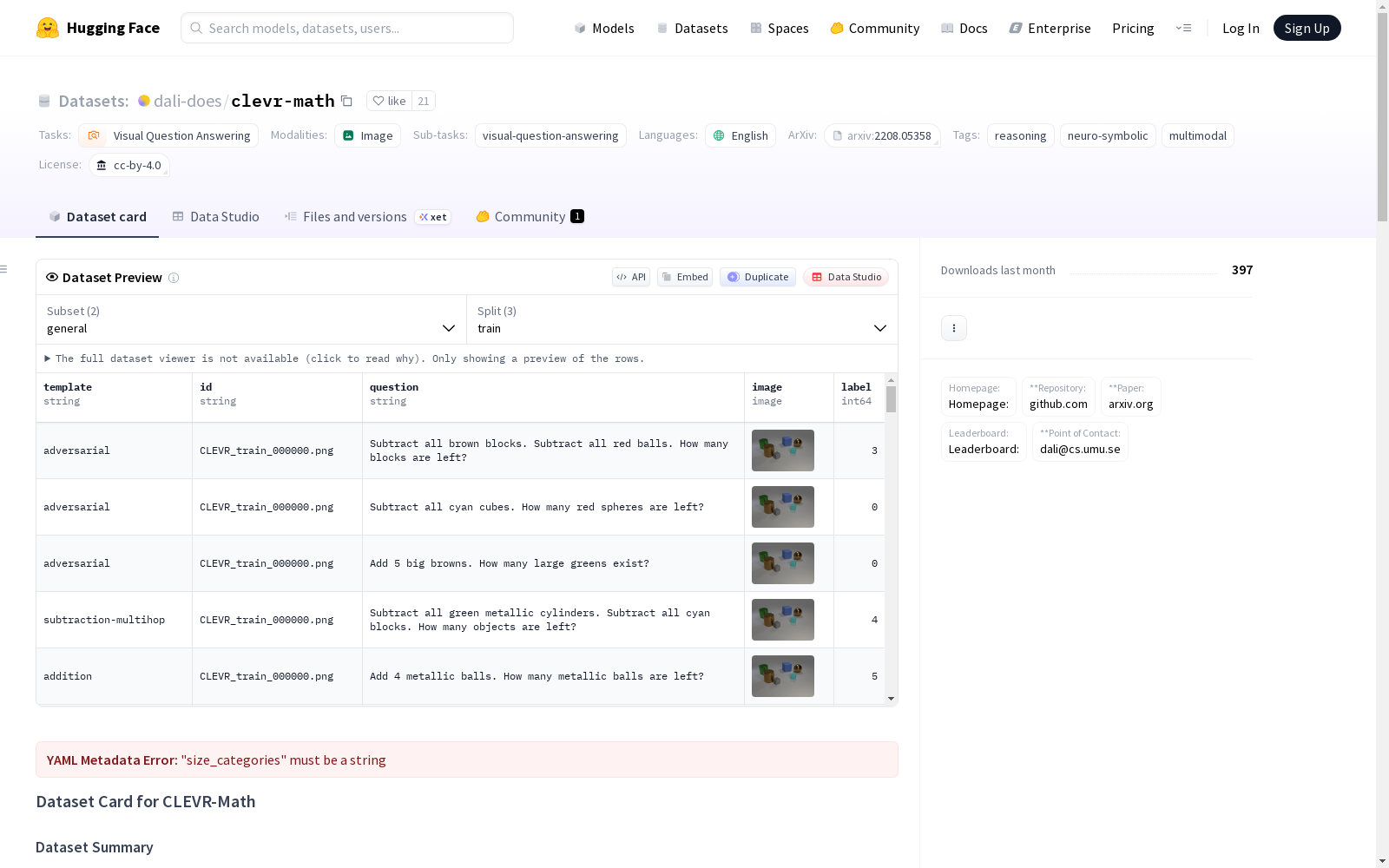
Task: Open the github.com repository link
Action: [1058, 397]
